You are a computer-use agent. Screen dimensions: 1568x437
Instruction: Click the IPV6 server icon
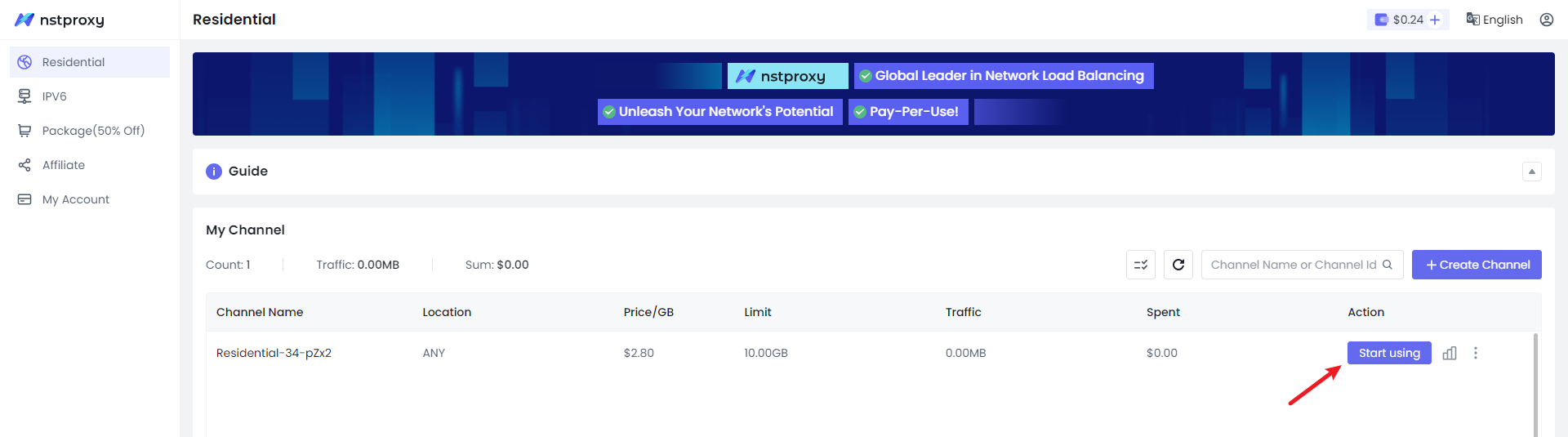tap(24, 96)
